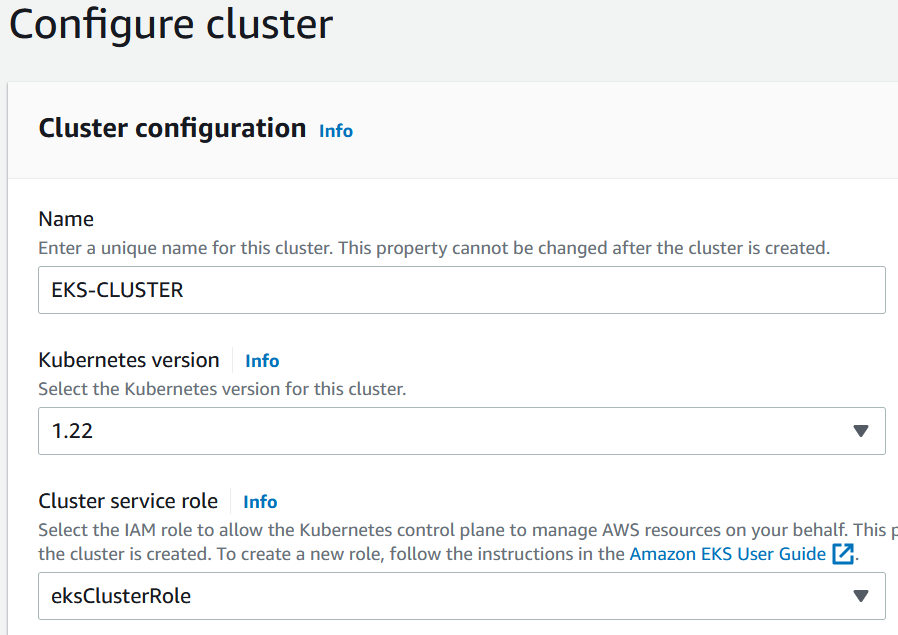This screenshot has height=635, width=898.
Task: Click the Cluster configuration section title
Action: 172,128
